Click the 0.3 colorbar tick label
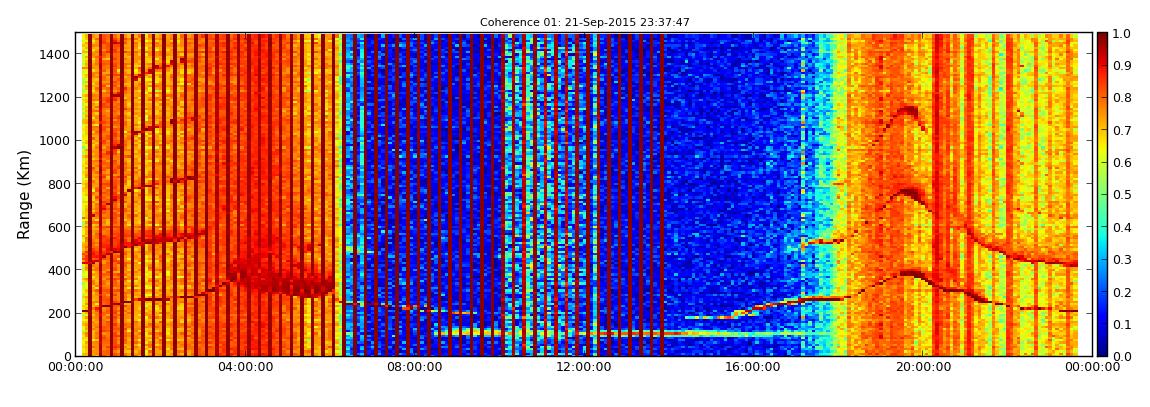1150x407 pixels. (x=1124, y=260)
